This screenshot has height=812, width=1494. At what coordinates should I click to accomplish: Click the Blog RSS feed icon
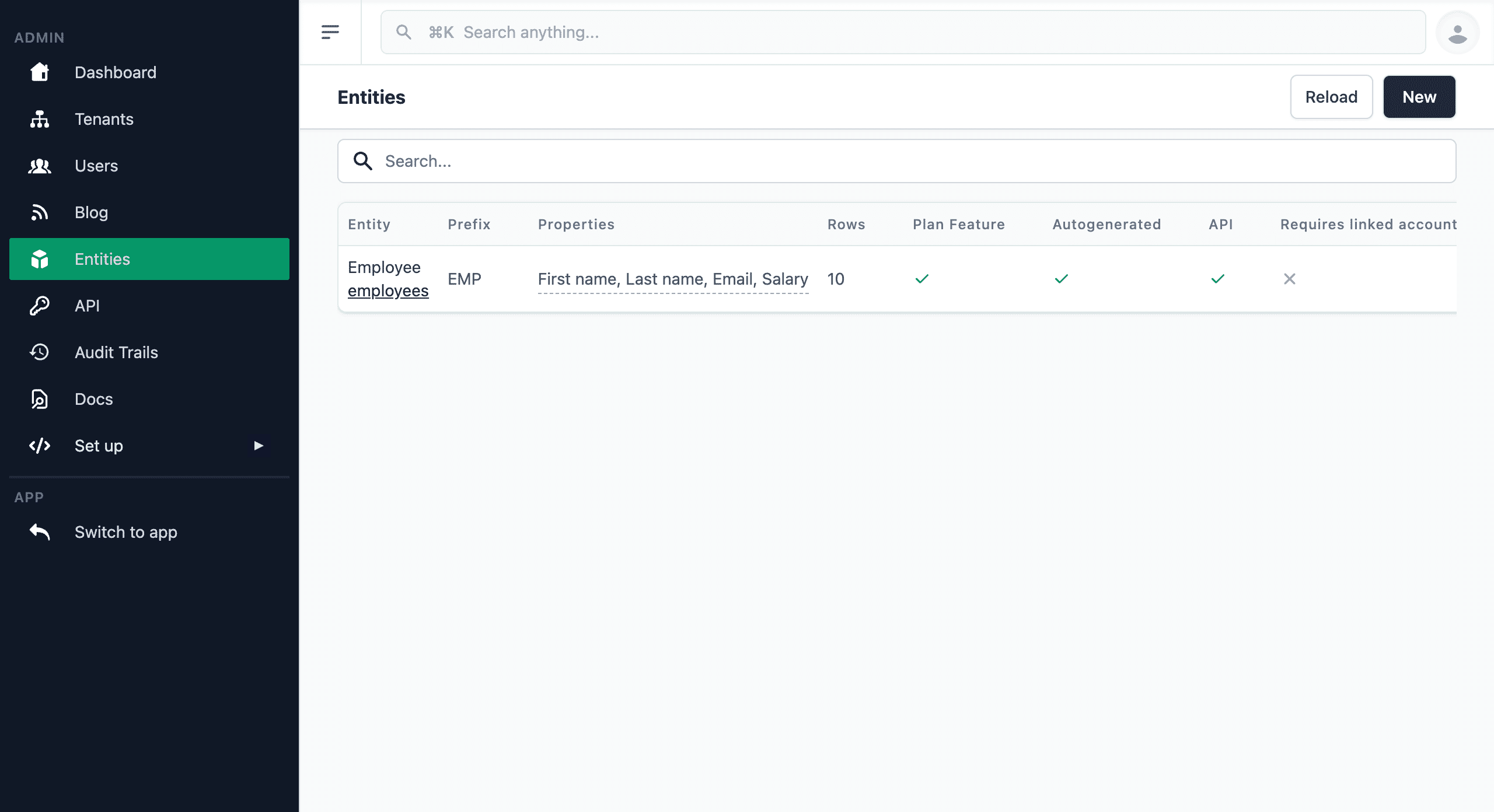40,212
